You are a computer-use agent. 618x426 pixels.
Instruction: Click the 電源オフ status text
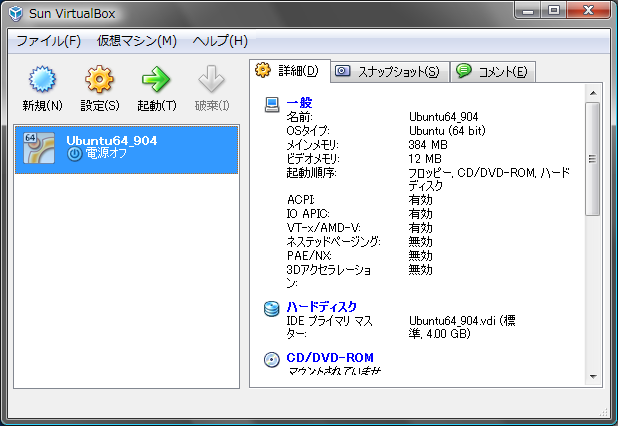pyautogui.click(x=106, y=154)
